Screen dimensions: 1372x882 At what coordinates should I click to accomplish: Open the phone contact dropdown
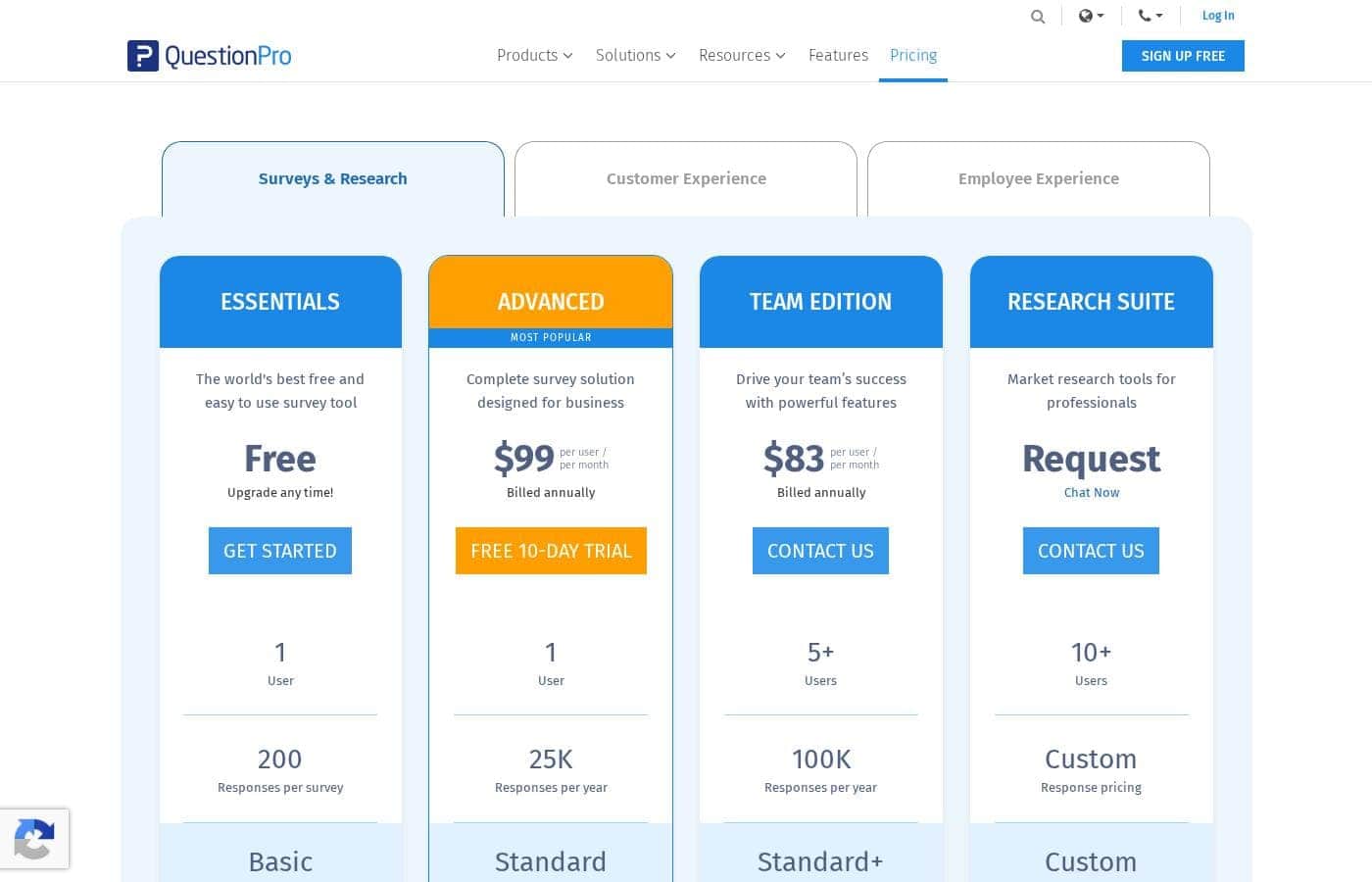click(1151, 16)
